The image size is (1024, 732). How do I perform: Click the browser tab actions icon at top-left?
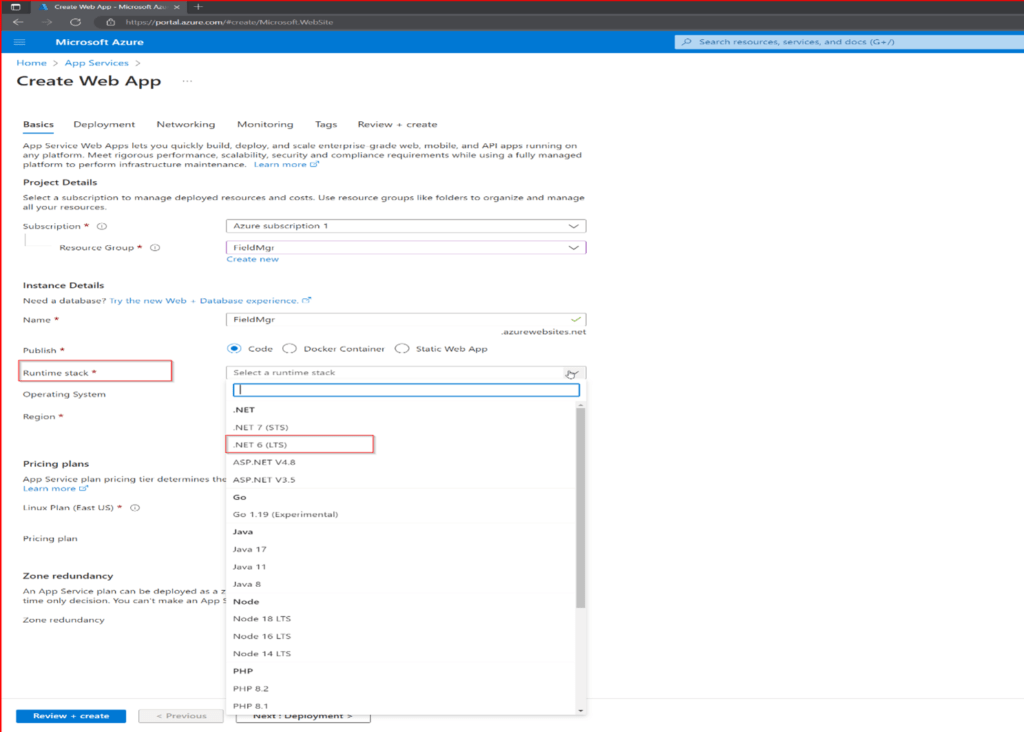[x=16, y=7]
